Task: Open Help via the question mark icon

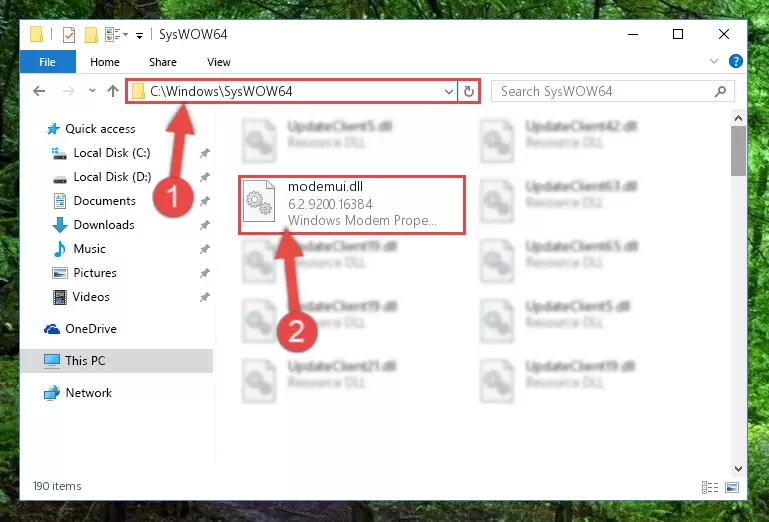Action: click(x=735, y=61)
